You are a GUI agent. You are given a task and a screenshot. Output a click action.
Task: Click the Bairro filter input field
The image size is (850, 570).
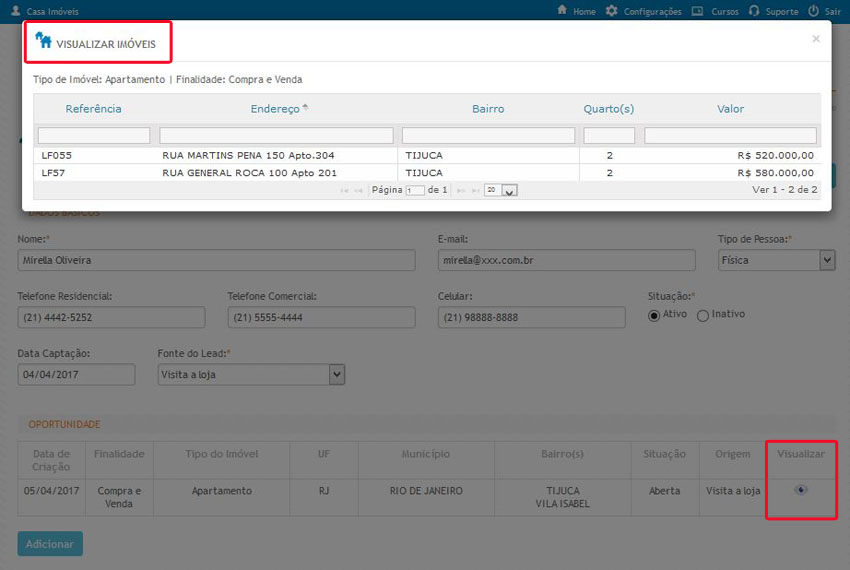[x=488, y=135]
